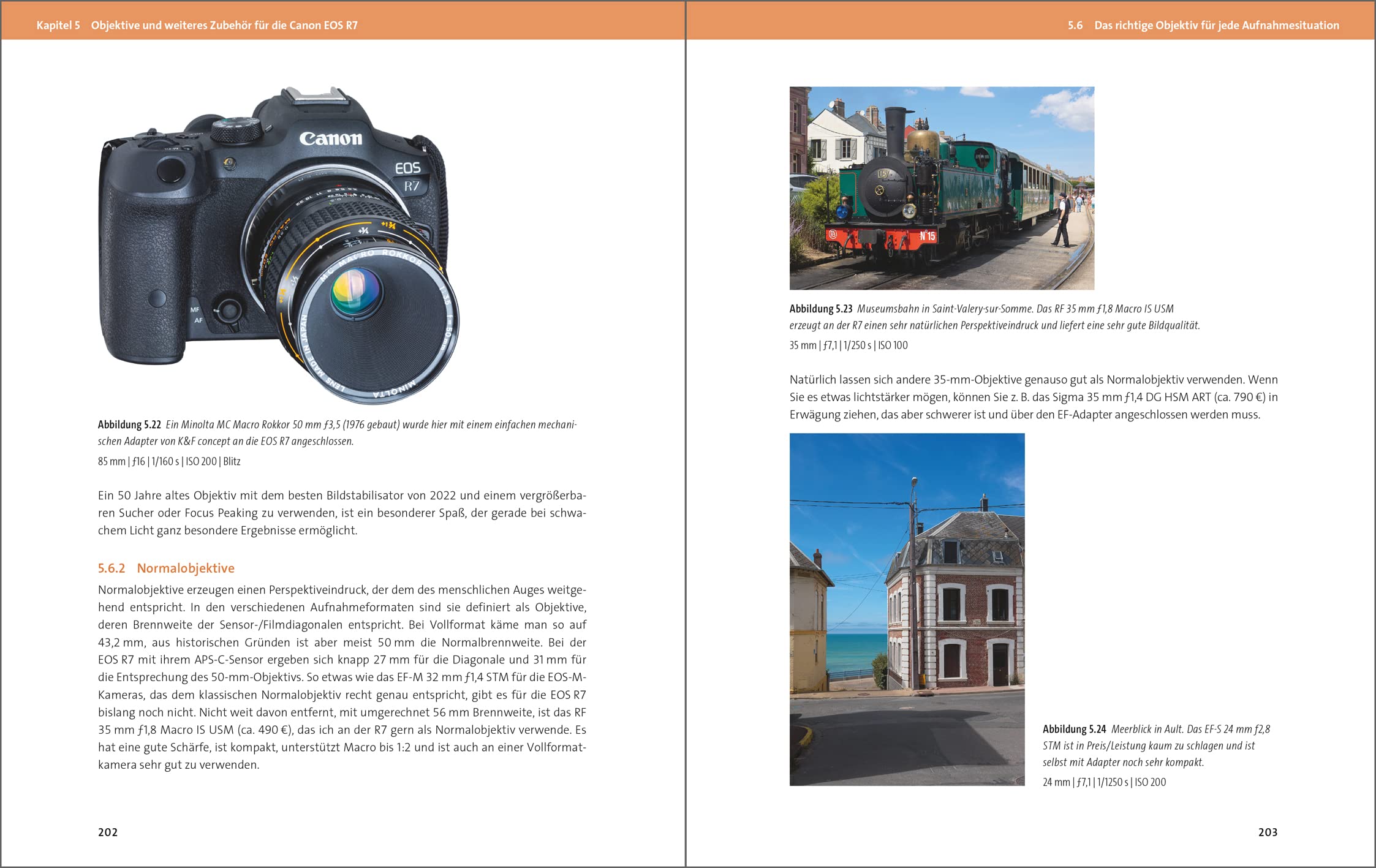
Task: Click line 'kamera sehr gut zu verwenden.'
Action: coord(179,765)
